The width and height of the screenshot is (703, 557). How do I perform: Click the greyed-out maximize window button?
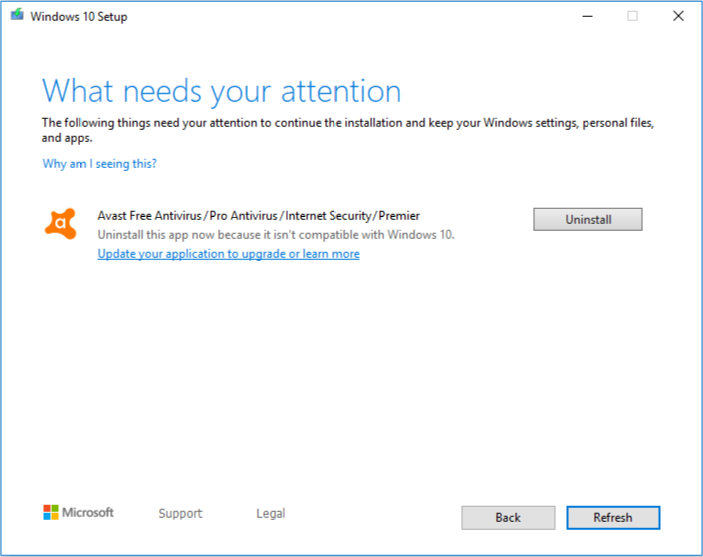632,16
